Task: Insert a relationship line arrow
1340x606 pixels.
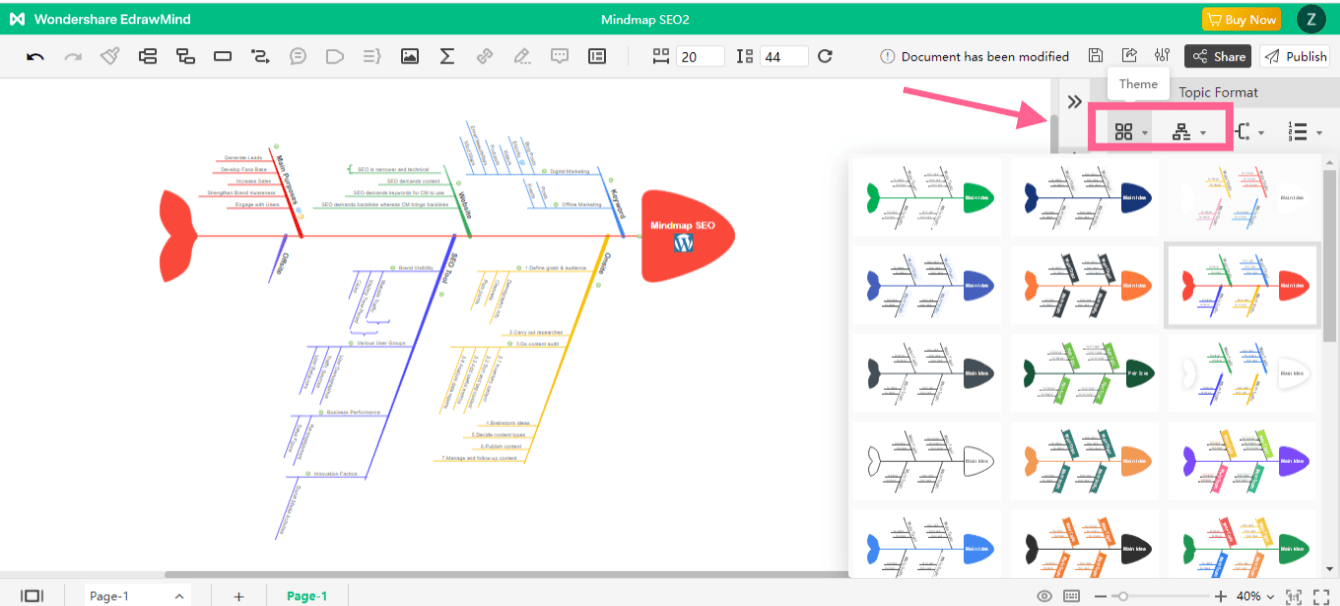Action: pos(260,57)
